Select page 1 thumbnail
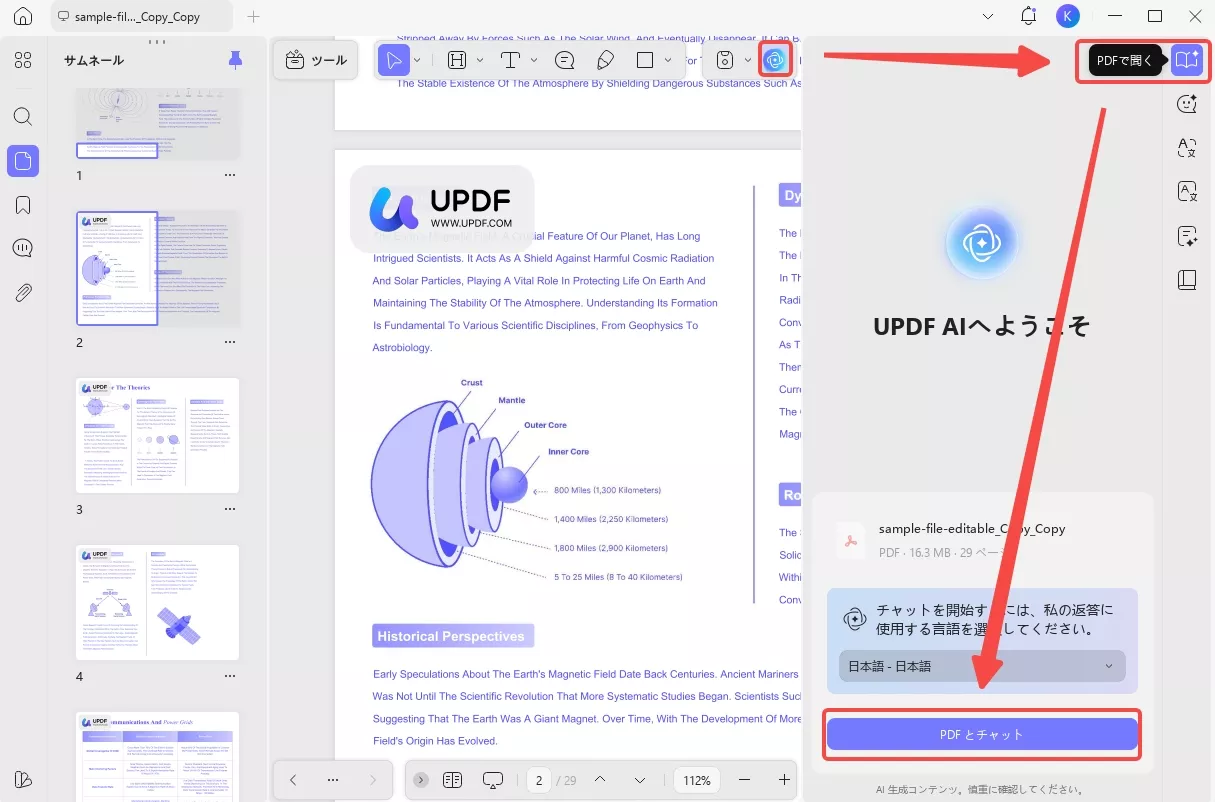 coord(158,123)
